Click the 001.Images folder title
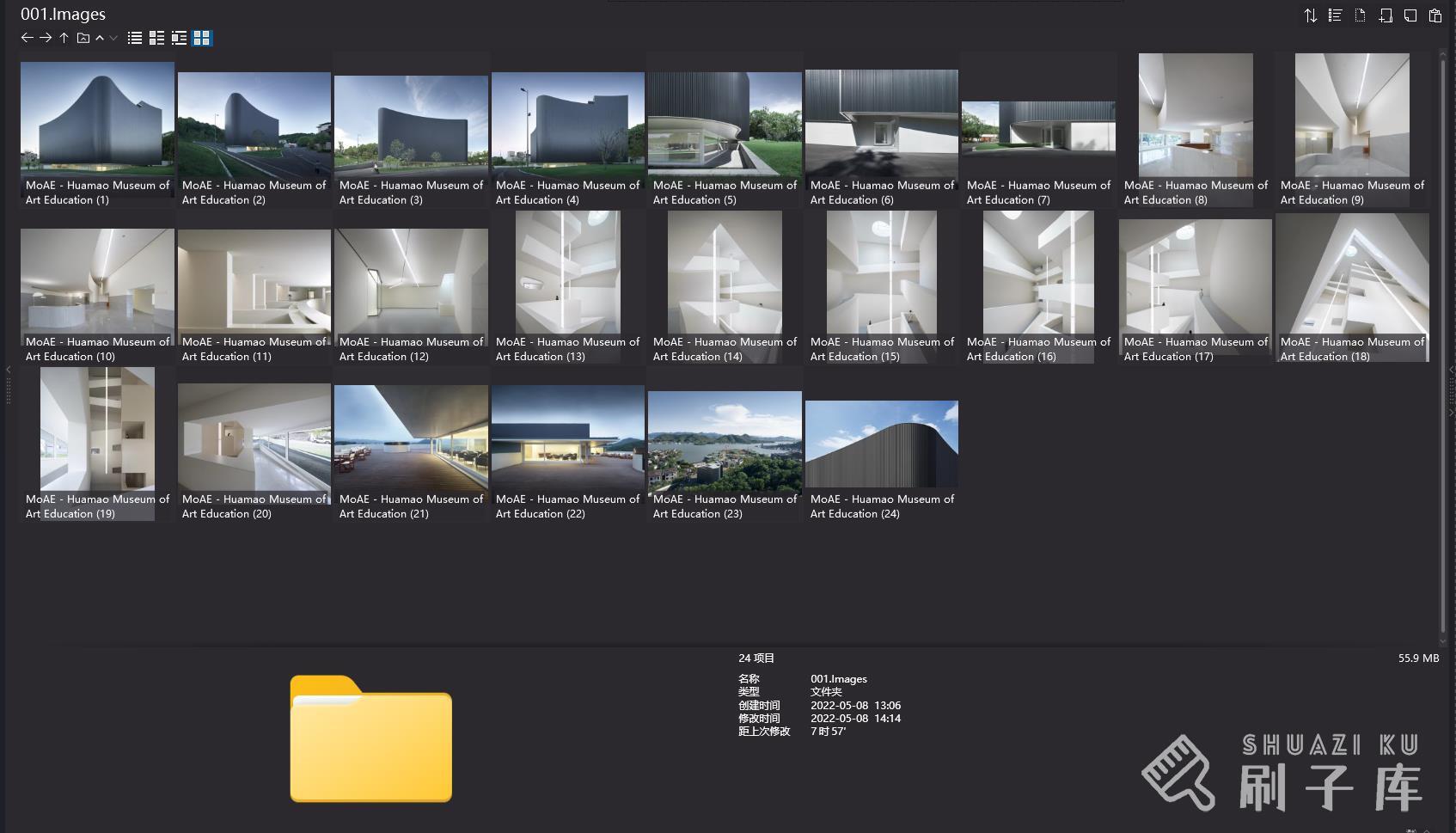The height and width of the screenshot is (833, 1456). point(63,14)
